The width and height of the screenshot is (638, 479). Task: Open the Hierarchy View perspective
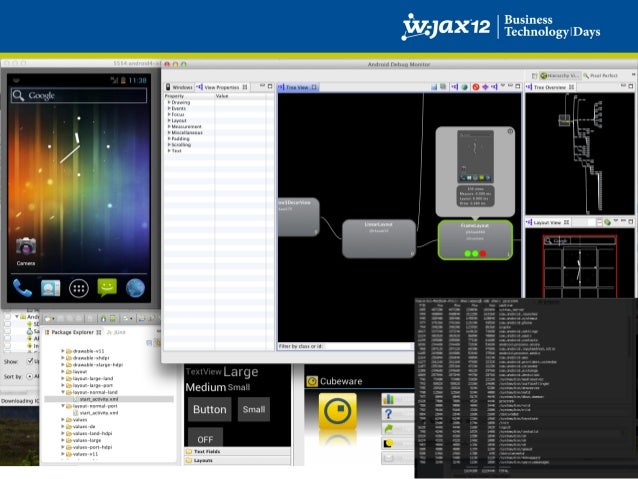click(560, 76)
